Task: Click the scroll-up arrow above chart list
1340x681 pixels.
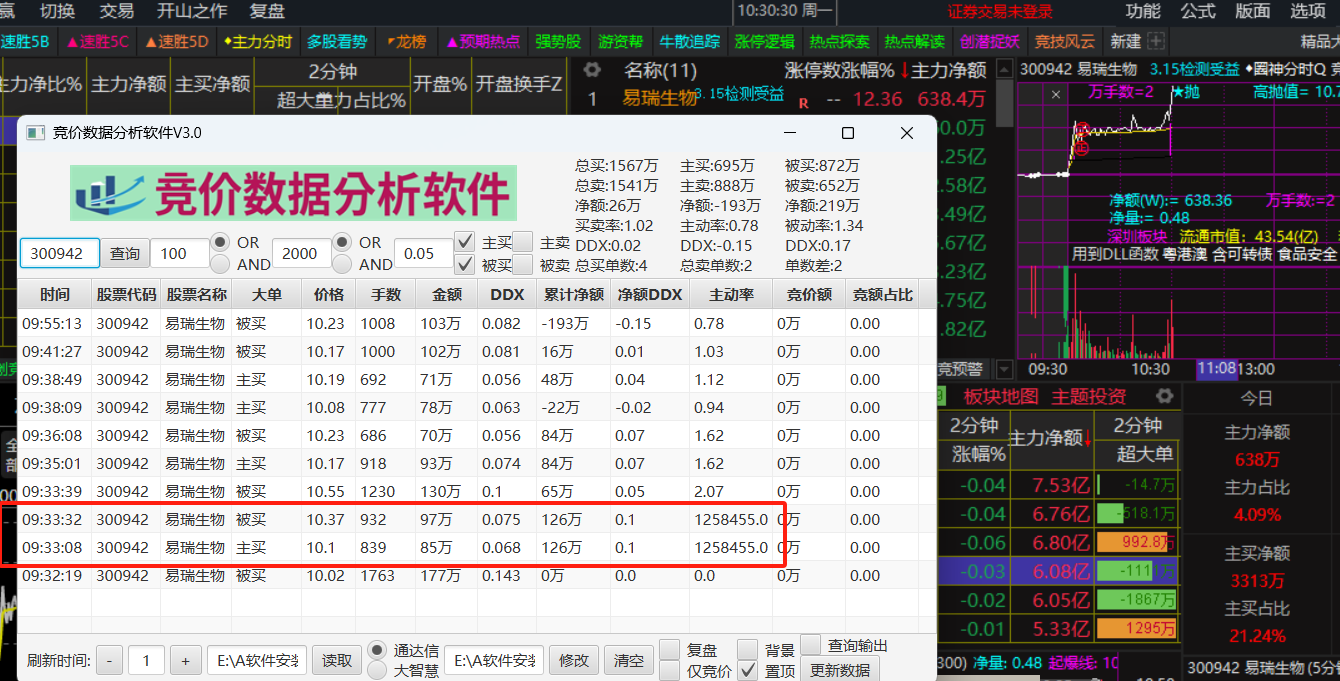Action: point(1003,70)
